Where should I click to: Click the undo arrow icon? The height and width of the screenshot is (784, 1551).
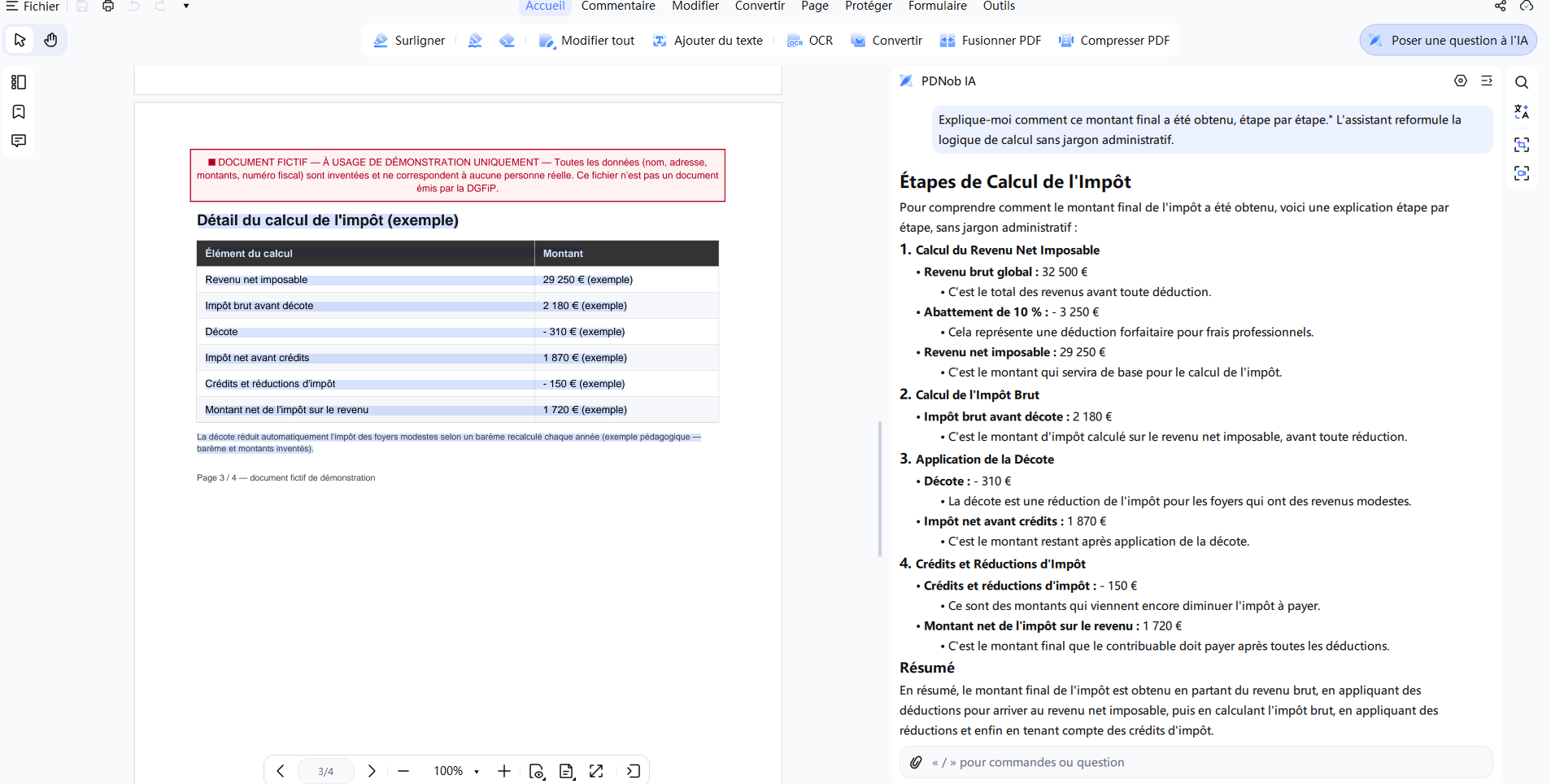pos(134,7)
